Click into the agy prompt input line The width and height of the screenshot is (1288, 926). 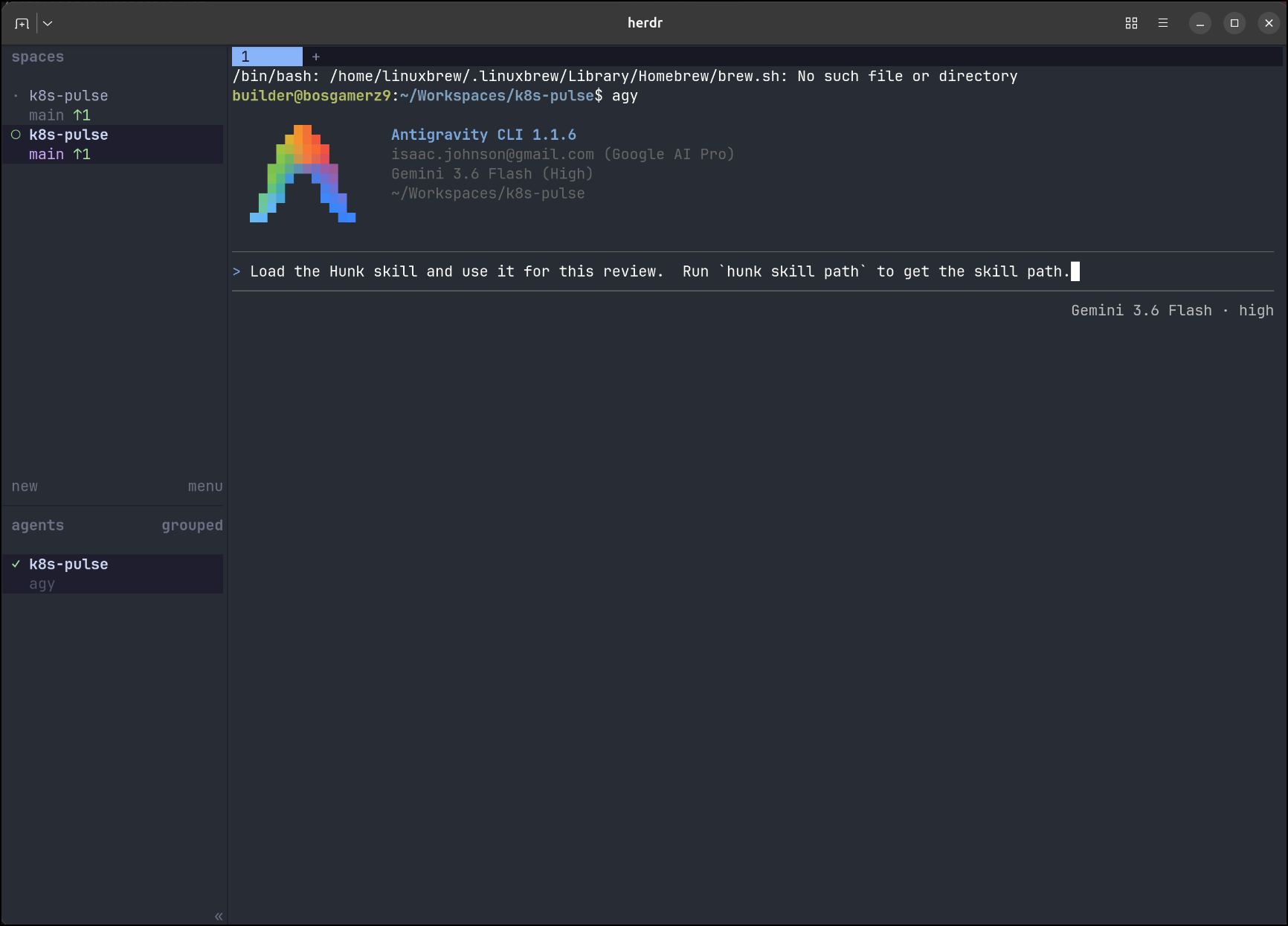pos(753,271)
